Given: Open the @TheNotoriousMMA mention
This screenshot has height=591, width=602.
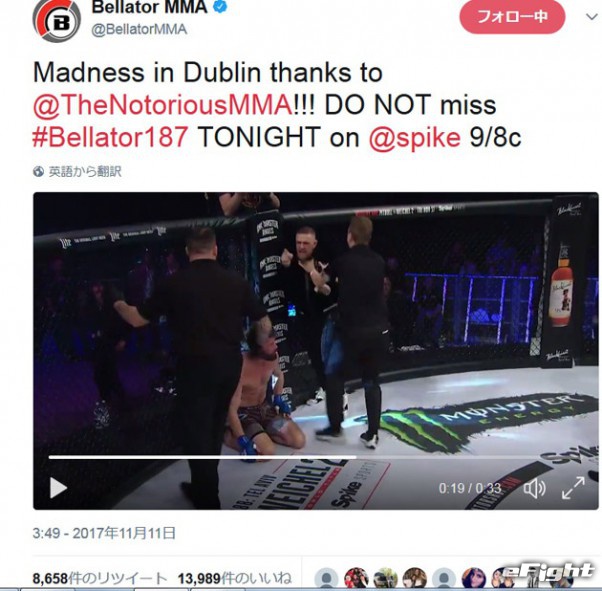Looking at the screenshot, I should (163, 105).
